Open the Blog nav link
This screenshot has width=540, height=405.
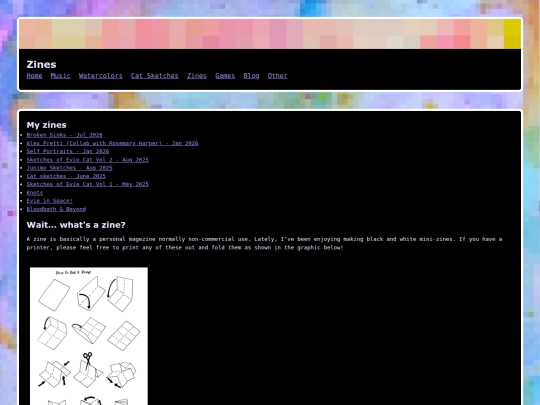251,76
